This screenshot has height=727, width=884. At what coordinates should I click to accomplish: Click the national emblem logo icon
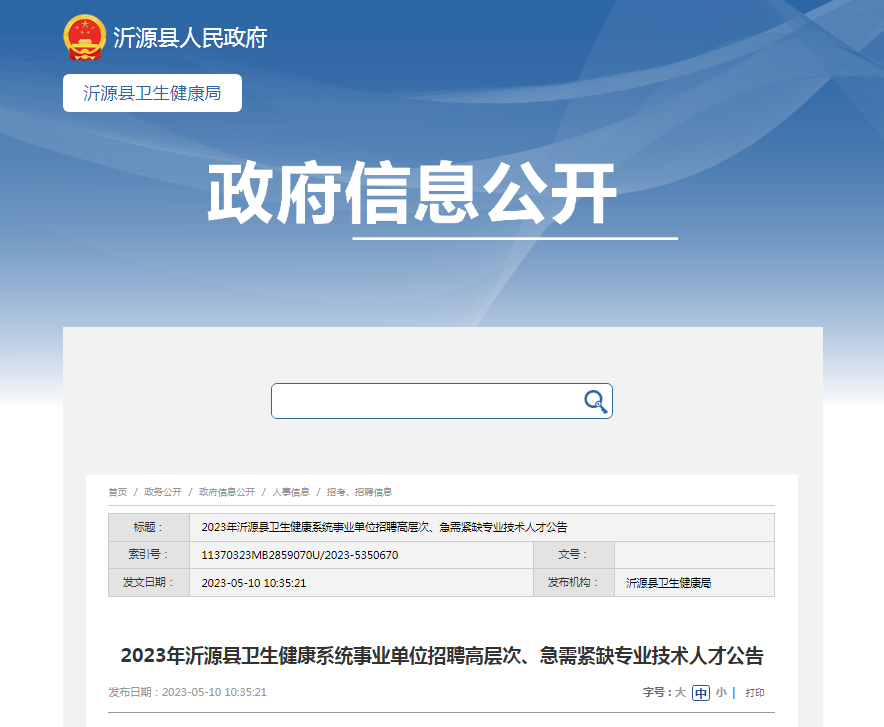(85, 37)
